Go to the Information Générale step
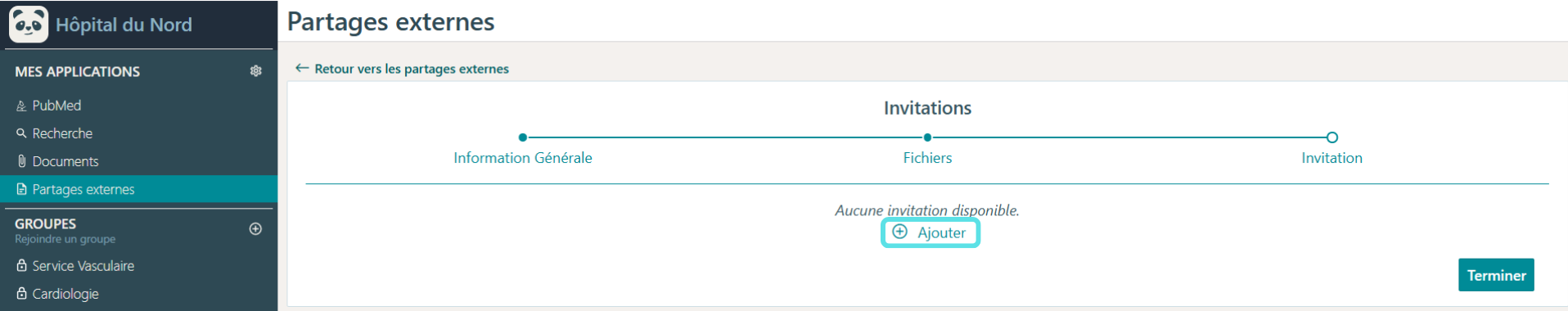Screen dimensions: 1568x311 (x=523, y=157)
